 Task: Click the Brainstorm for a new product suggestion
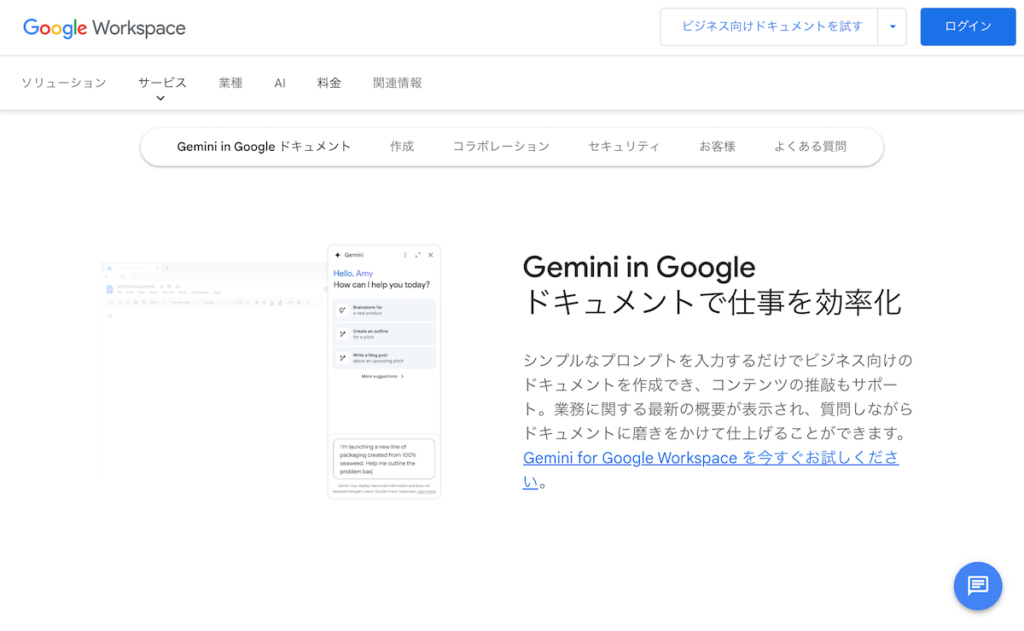pyautogui.click(x=384, y=310)
